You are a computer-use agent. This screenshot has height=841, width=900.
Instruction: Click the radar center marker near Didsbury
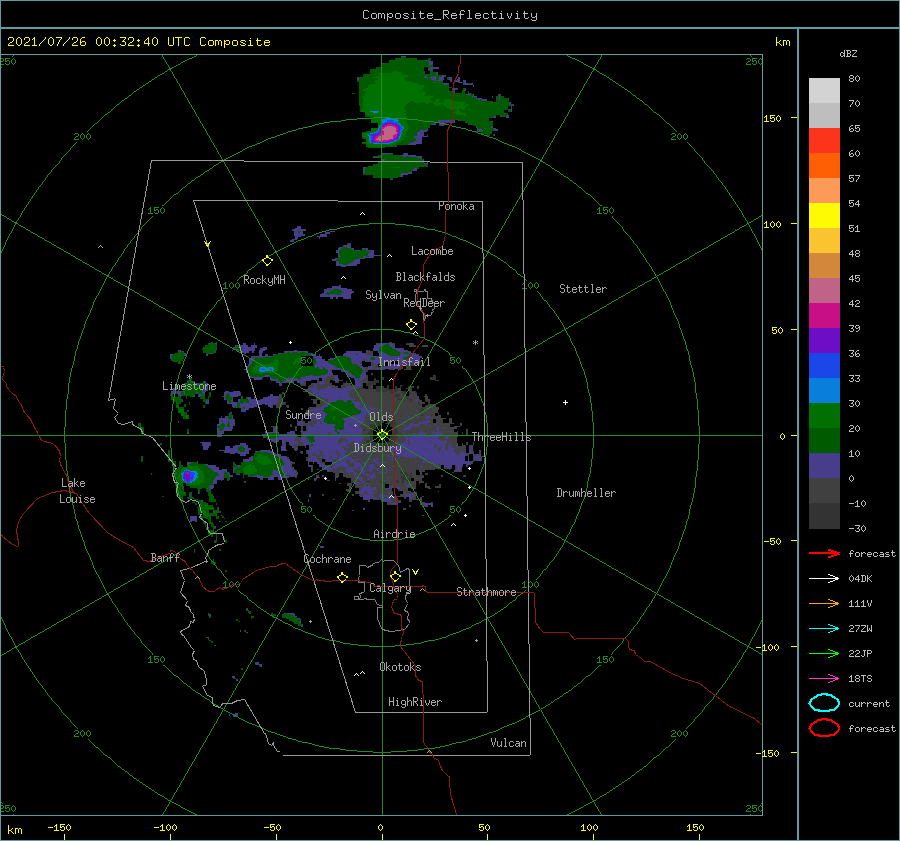382,435
